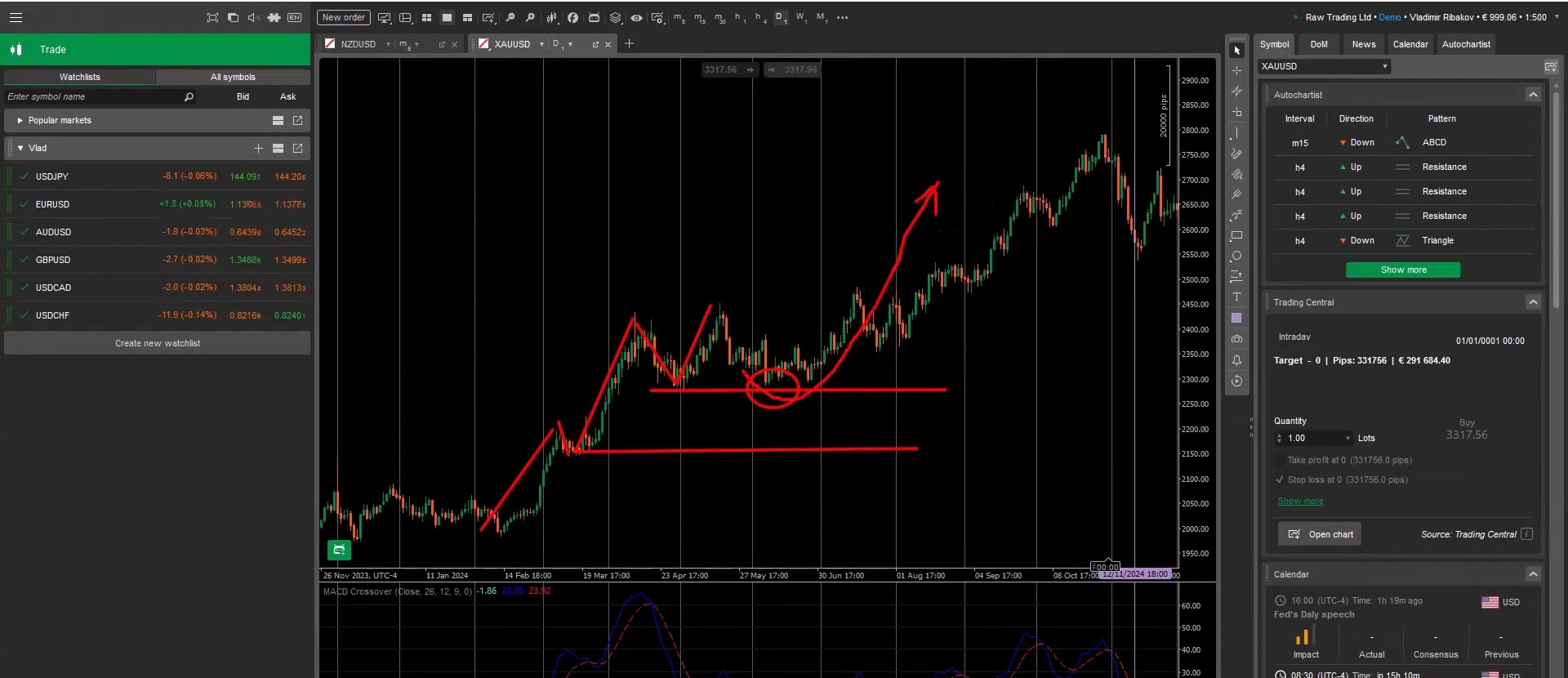Select the ellipse drawing tool

tap(1236, 256)
